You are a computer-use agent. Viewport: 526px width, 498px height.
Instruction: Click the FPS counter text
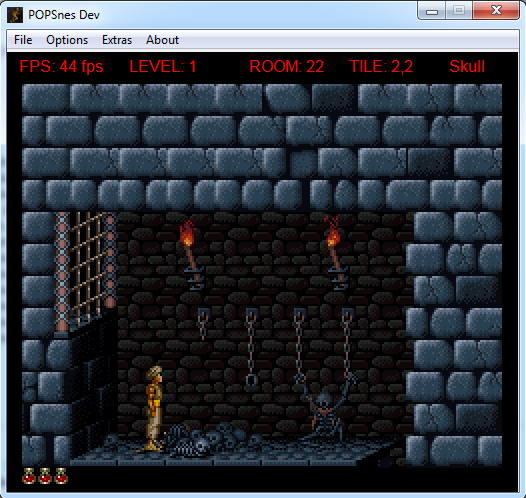click(61, 66)
